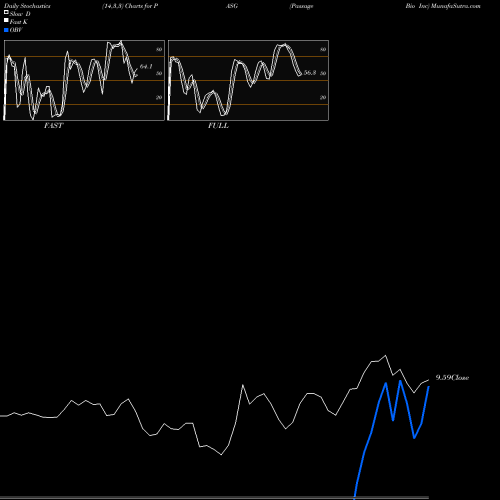Click the 56.8 value in the FULL chart
The width and height of the screenshot is (500, 500).
[x=310, y=73]
